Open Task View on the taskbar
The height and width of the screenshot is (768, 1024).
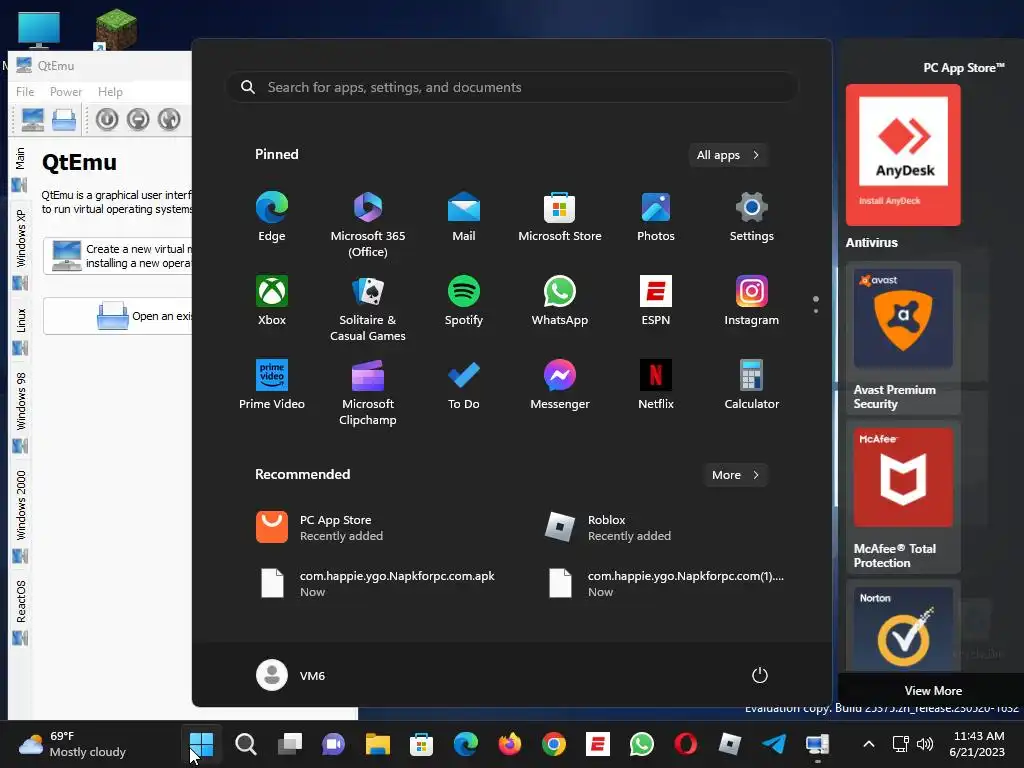point(289,744)
